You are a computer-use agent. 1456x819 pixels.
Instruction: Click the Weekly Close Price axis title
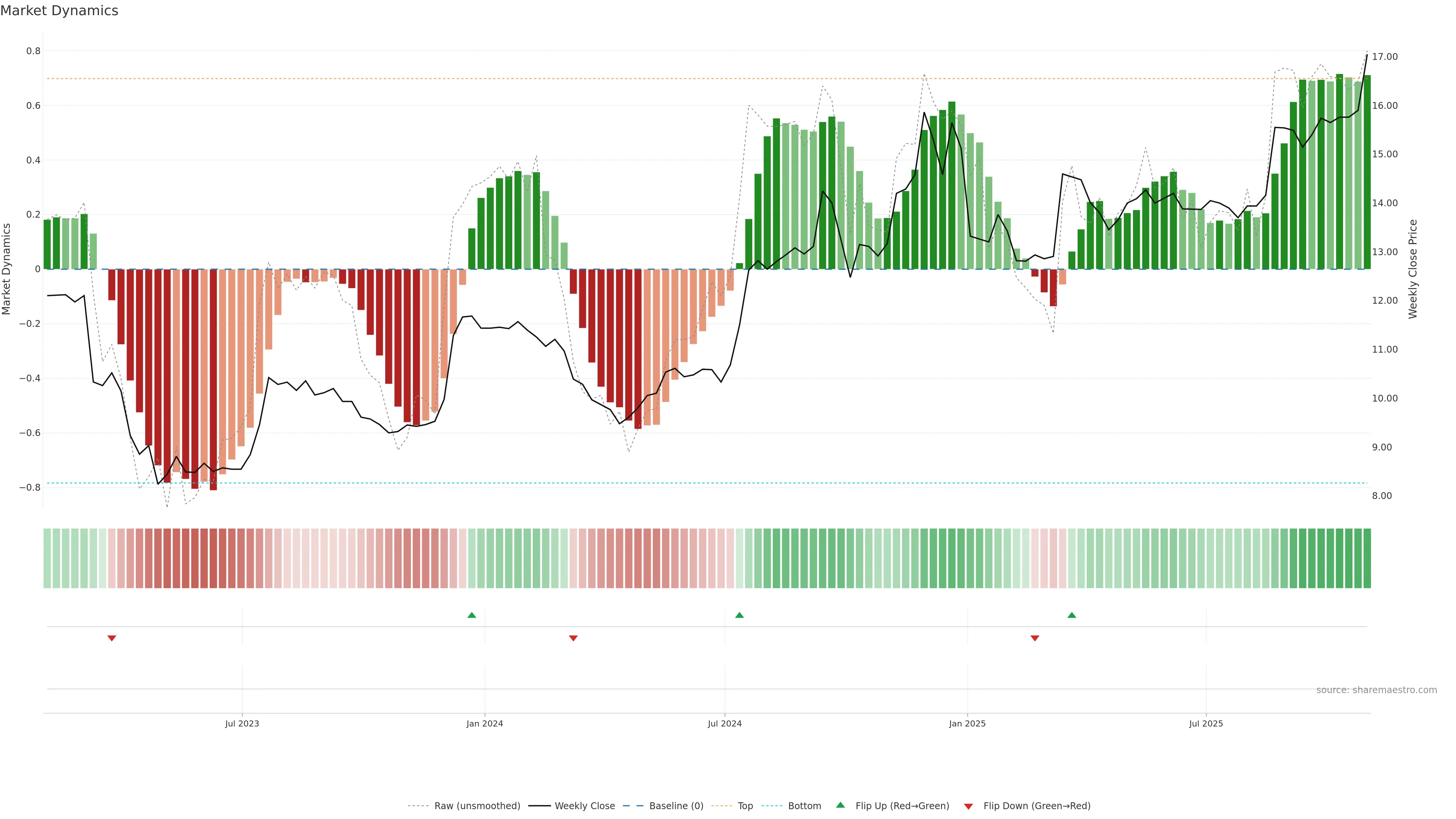point(1413,269)
